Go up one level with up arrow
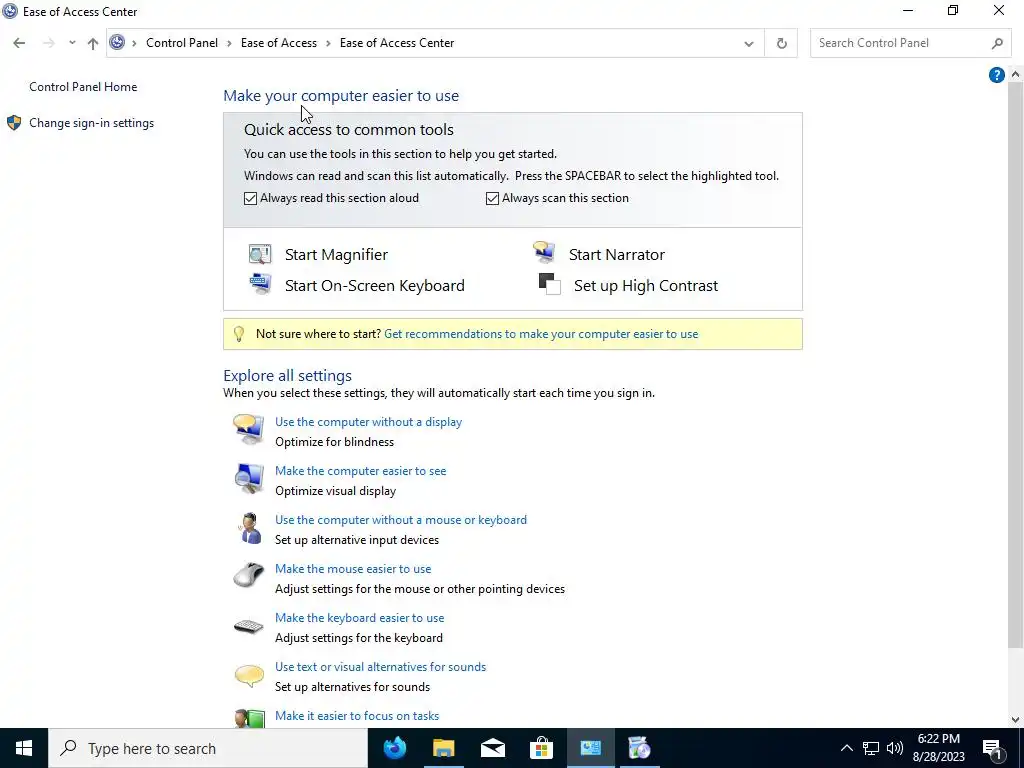Viewport: 1024px width, 768px height. click(x=93, y=43)
